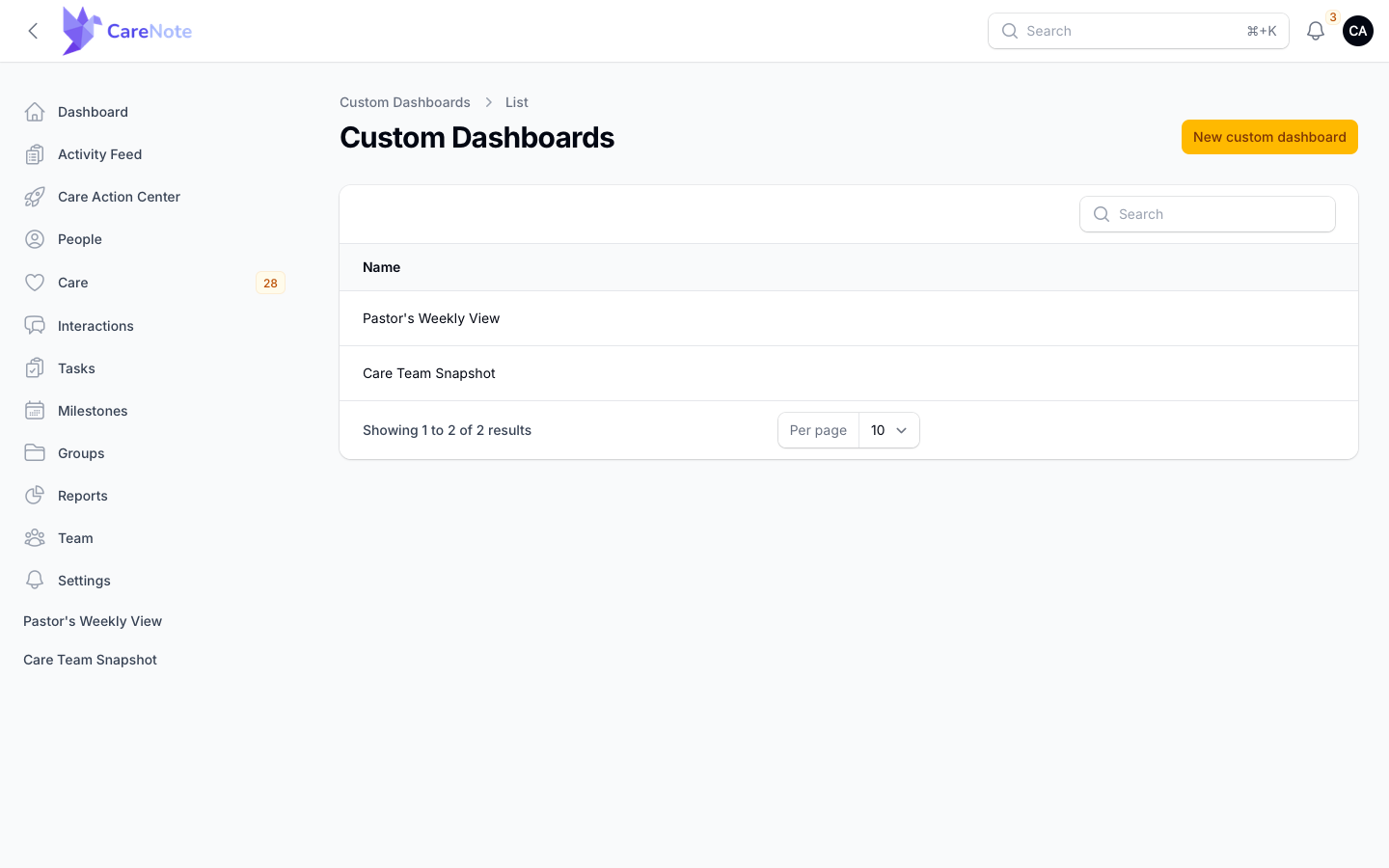1389x868 pixels.
Task: Click the List breadcrumb item
Action: (517, 102)
